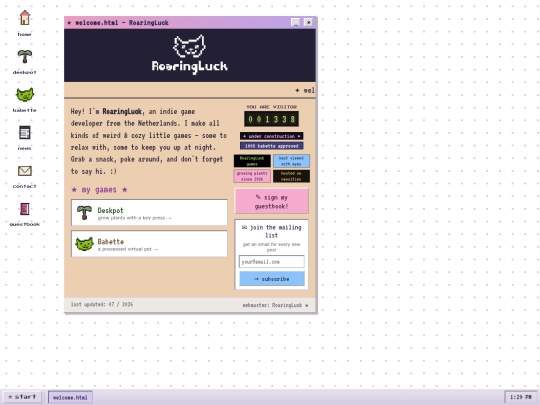Select welcome.html in the taskbar
Image resolution: width=540 pixels, height=405 pixels.
pyautogui.click(x=70, y=397)
